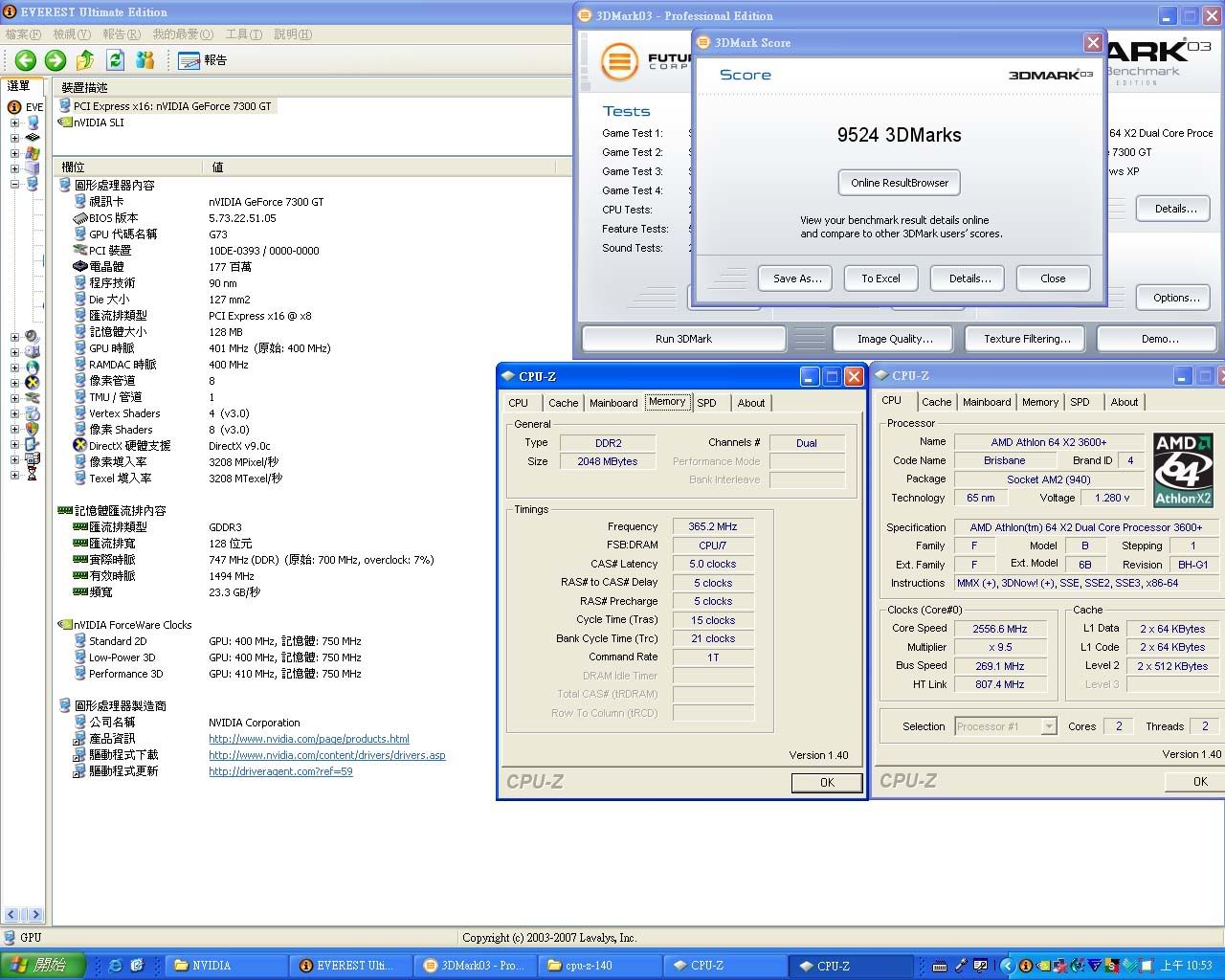Expand the motherboard node in EVEREST tree

tap(14, 138)
